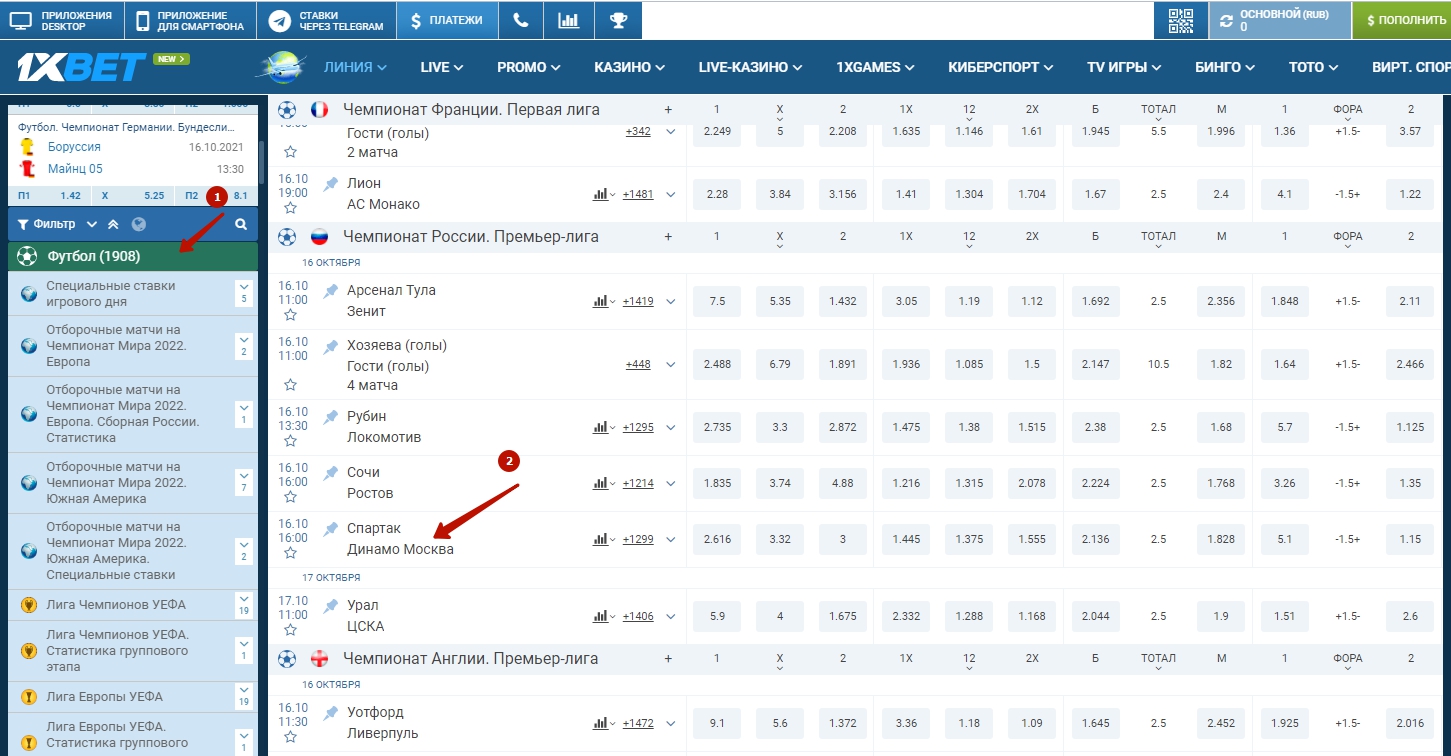Image resolution: width=1451 pixels, height=756 pixels.
Task: Open the phone callback icon in top bar
Action: (521, 20)
